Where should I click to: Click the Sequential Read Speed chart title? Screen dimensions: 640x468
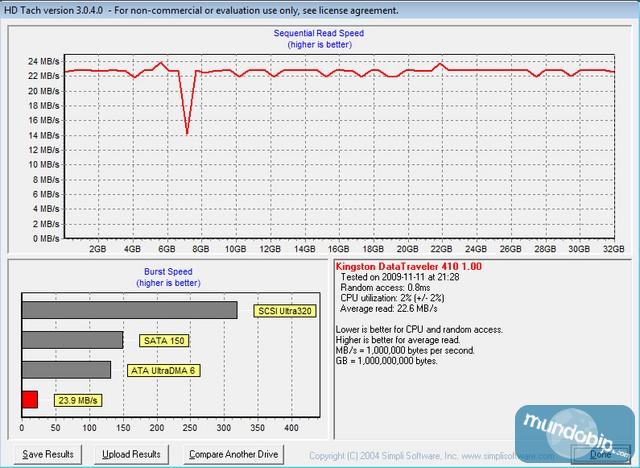pyautogui.click(x=319, y=33)
